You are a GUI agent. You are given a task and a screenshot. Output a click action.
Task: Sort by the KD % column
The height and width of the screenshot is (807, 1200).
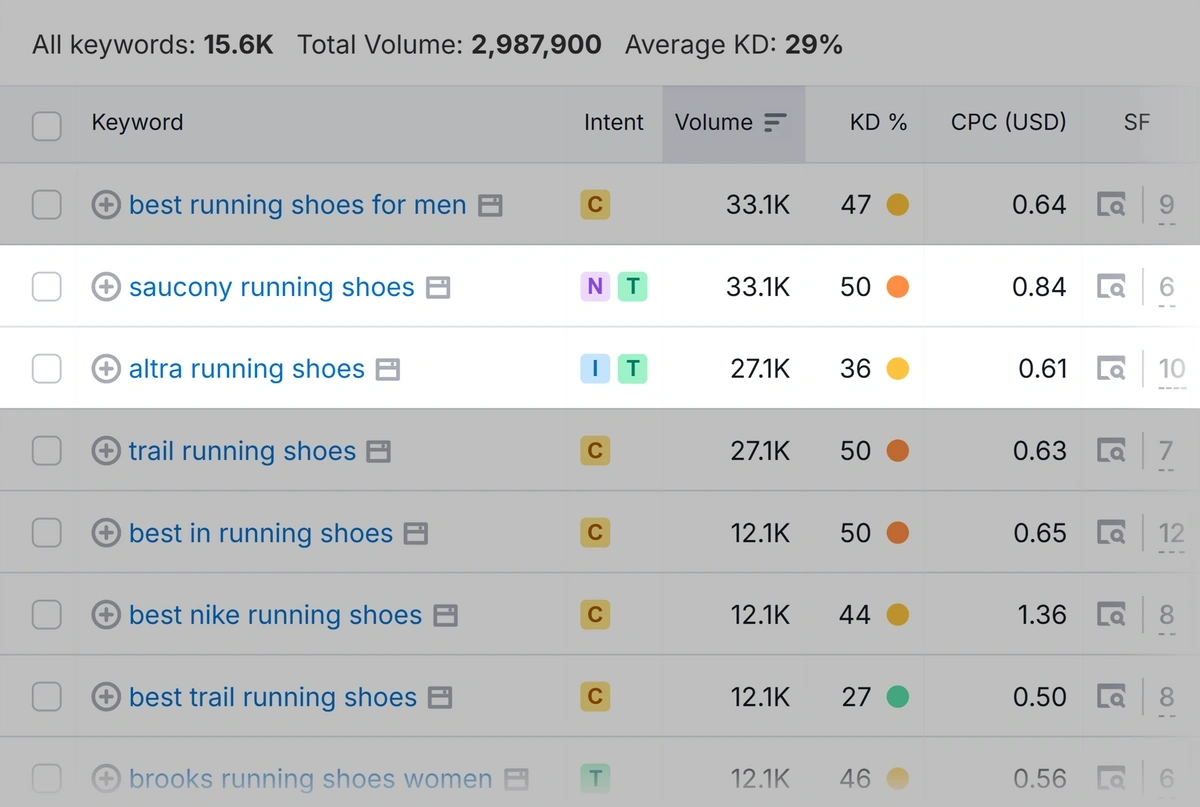(x=878, y=123)
